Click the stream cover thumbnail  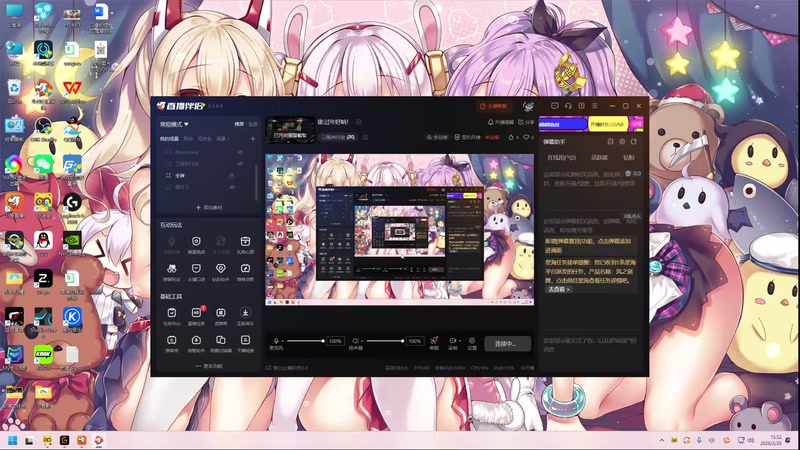point(290,130)
